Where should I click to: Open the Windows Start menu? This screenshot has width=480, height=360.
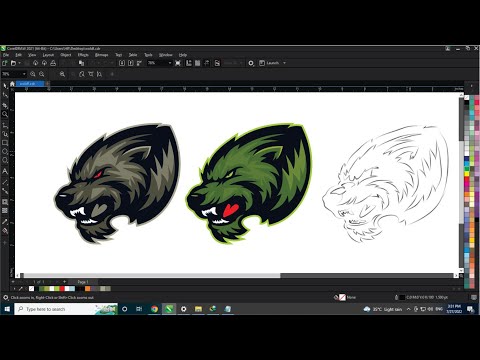[7, 309]
